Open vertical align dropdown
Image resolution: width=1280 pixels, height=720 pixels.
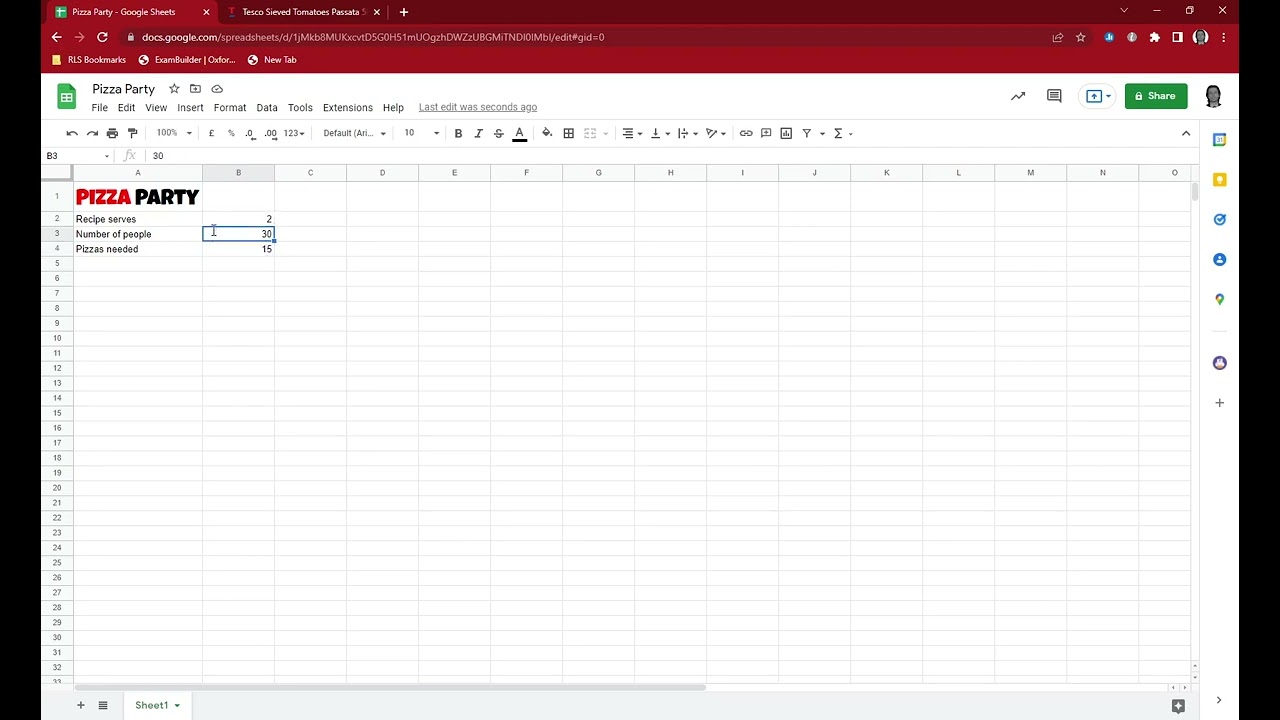(659, 133)
